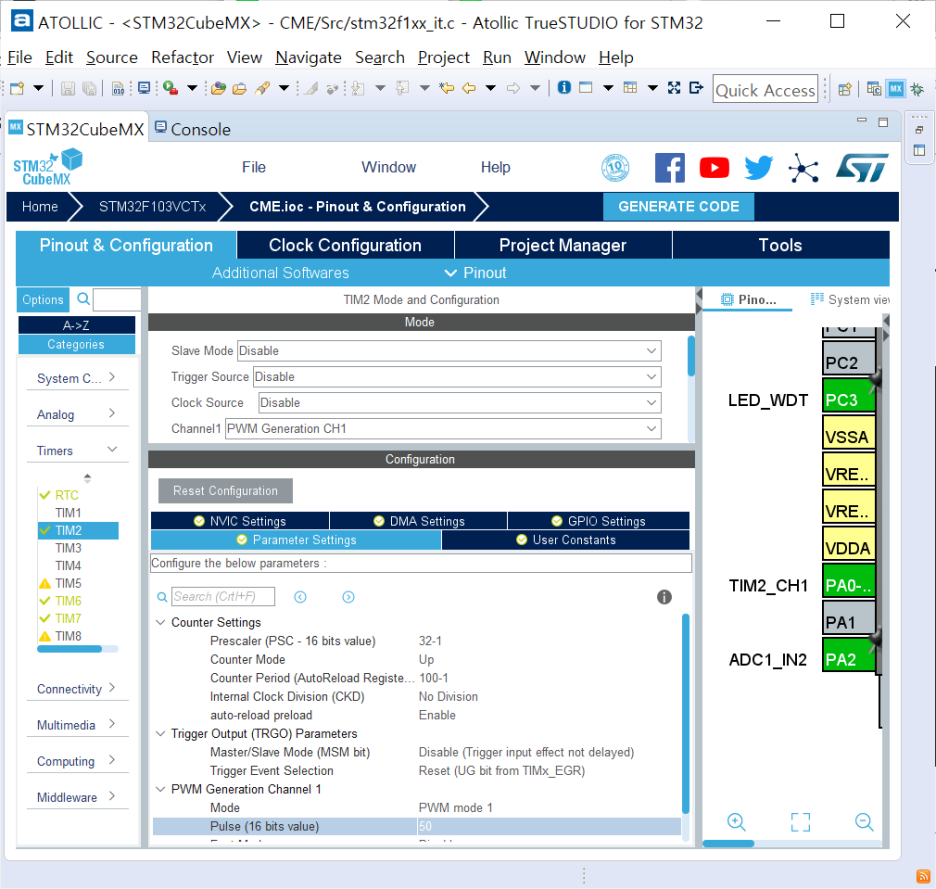This screenshot has width=936, height=889.
Task: Click the Open Perspective toolbar icon
Action: [844, 89]
